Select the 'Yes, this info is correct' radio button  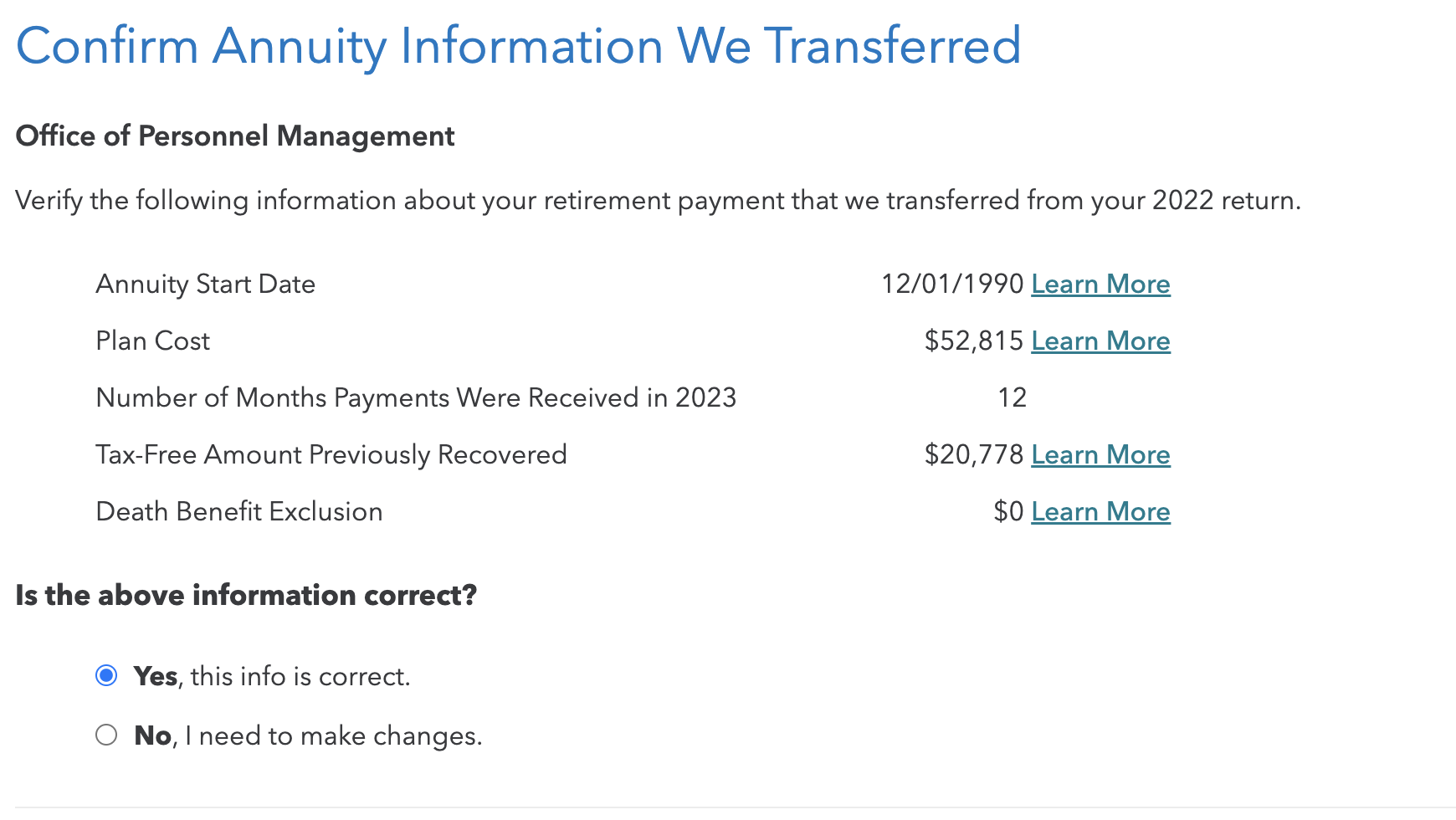point(106,675)
